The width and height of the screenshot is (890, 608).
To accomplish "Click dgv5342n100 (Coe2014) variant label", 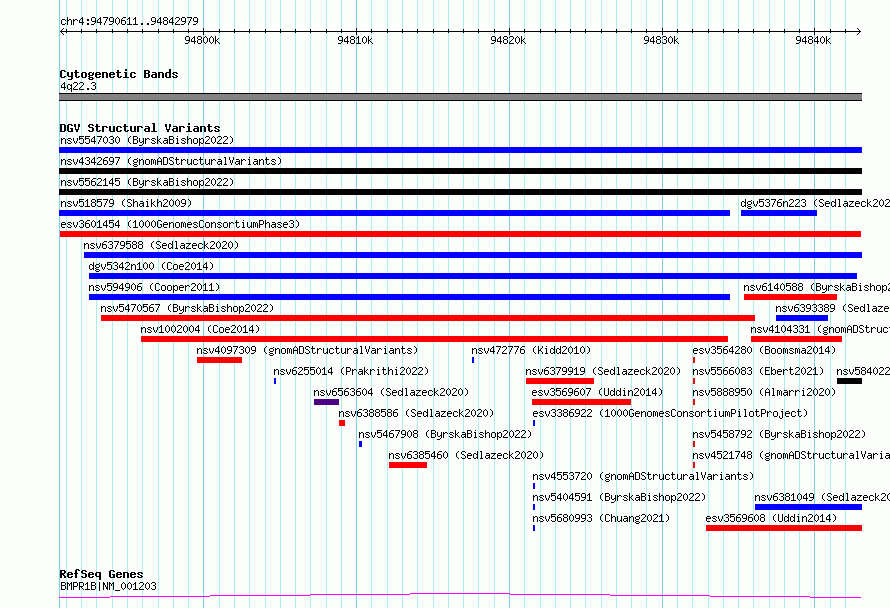I will 151,266.
